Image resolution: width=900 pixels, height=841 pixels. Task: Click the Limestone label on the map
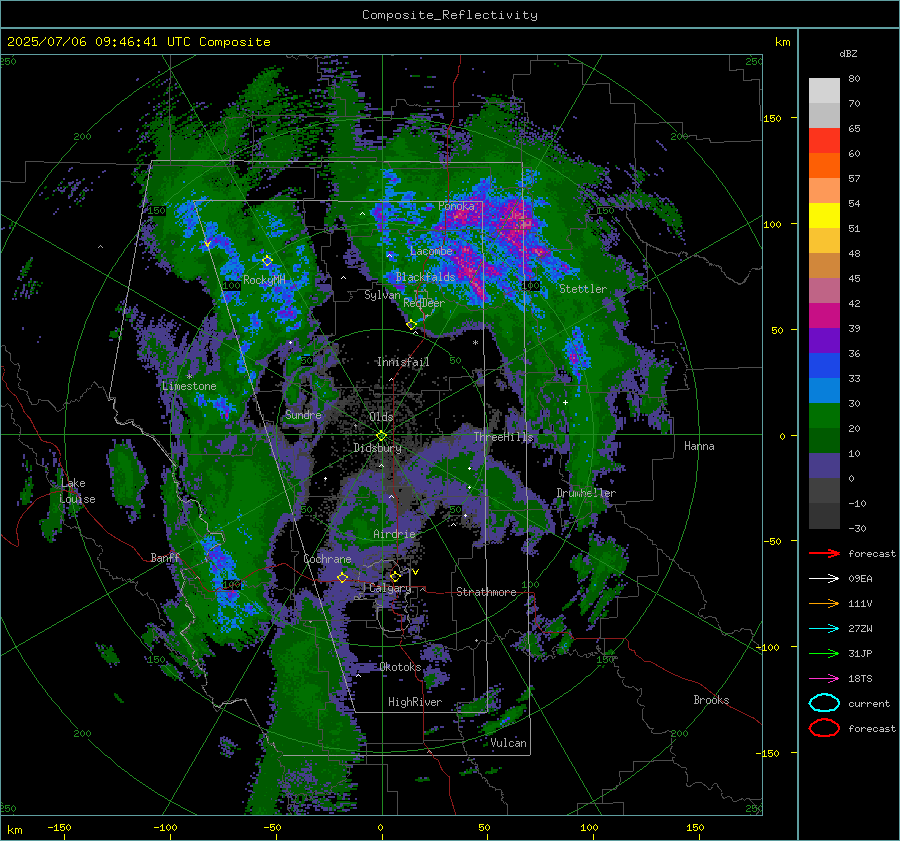[189, 386]
